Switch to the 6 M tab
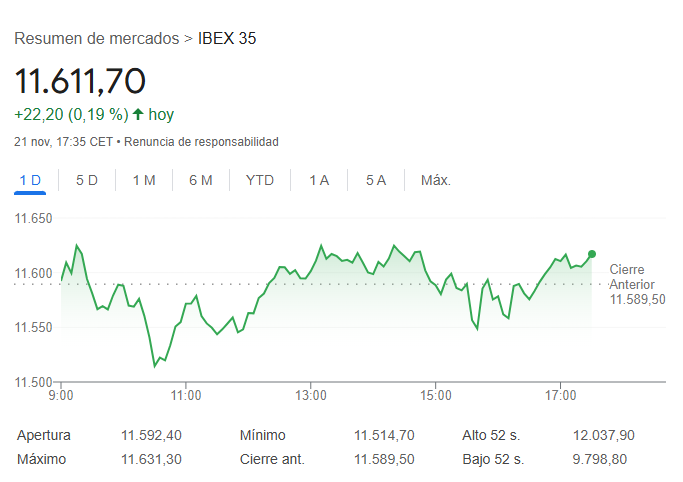This screenshot has height=482, width=683. [x=201, y=180]
